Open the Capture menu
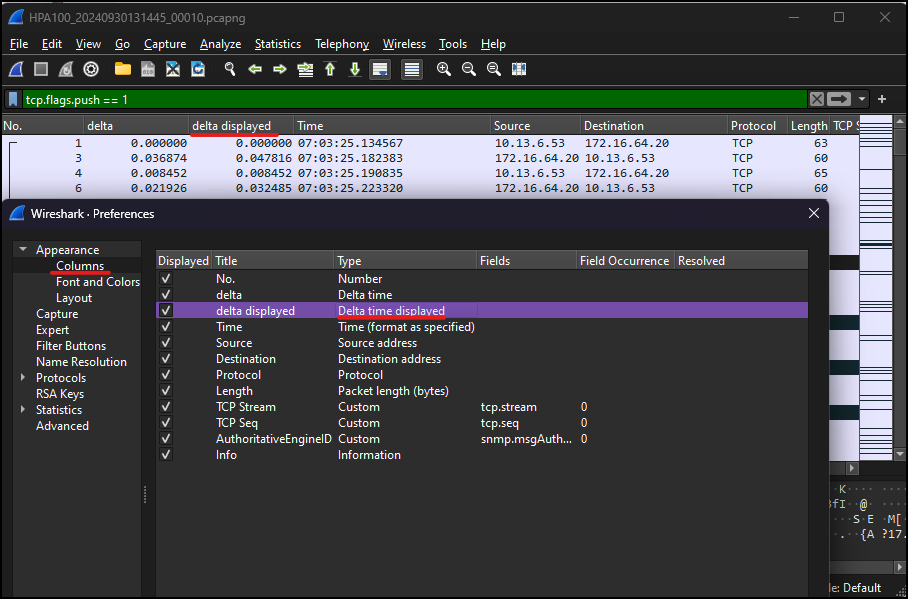 165,44
